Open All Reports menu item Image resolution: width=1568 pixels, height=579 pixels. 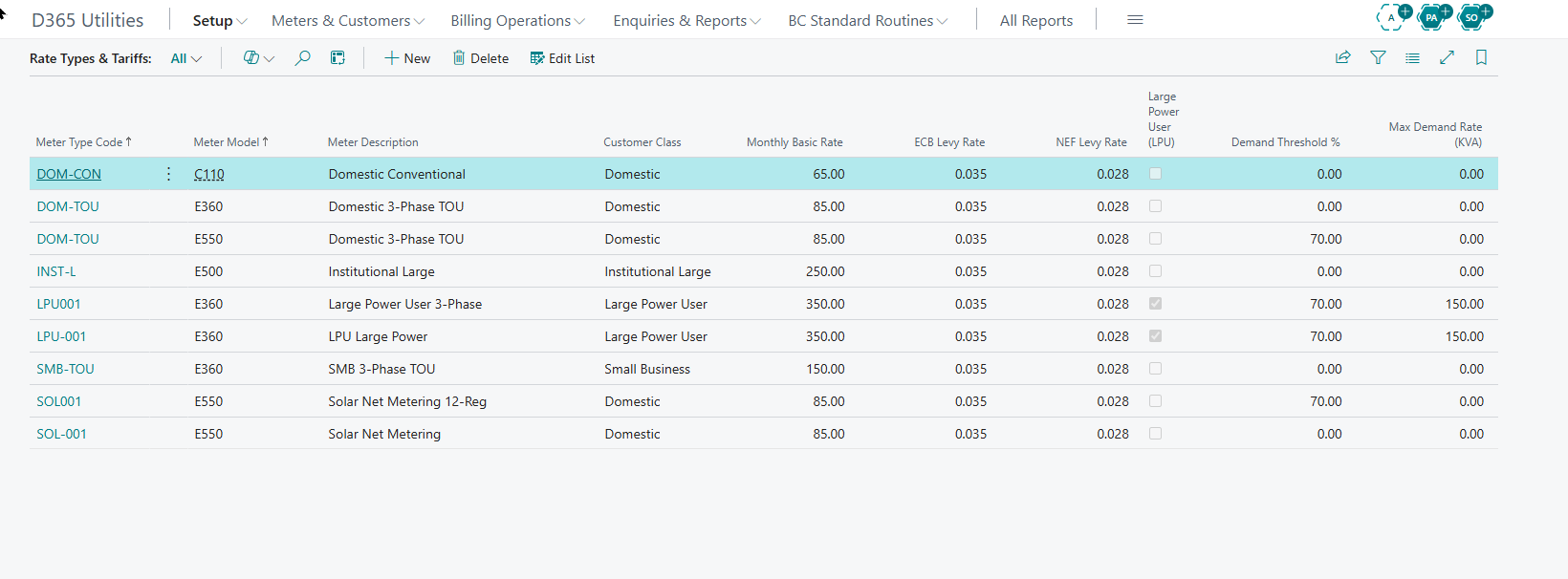[x=1036, y=21]
